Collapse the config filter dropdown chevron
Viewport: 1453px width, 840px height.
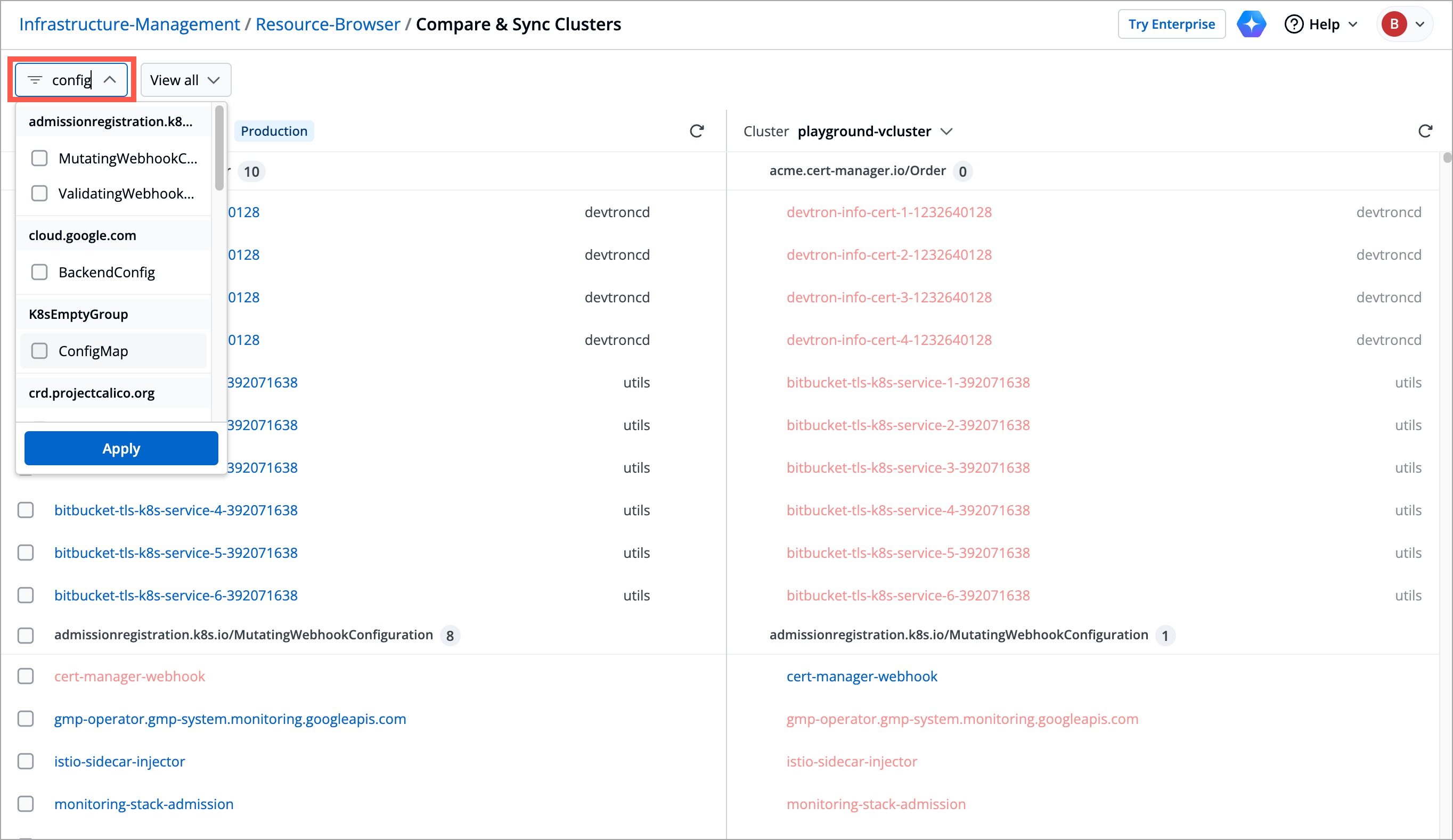pyautogui.click(x=111, y=79)
